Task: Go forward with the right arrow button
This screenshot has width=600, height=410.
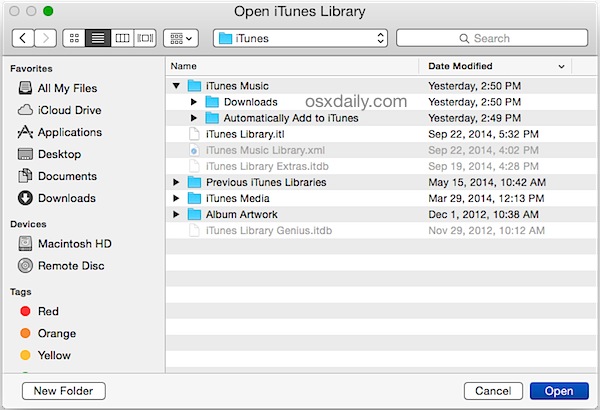Action: pyautogui.click(x=46, y=38)
